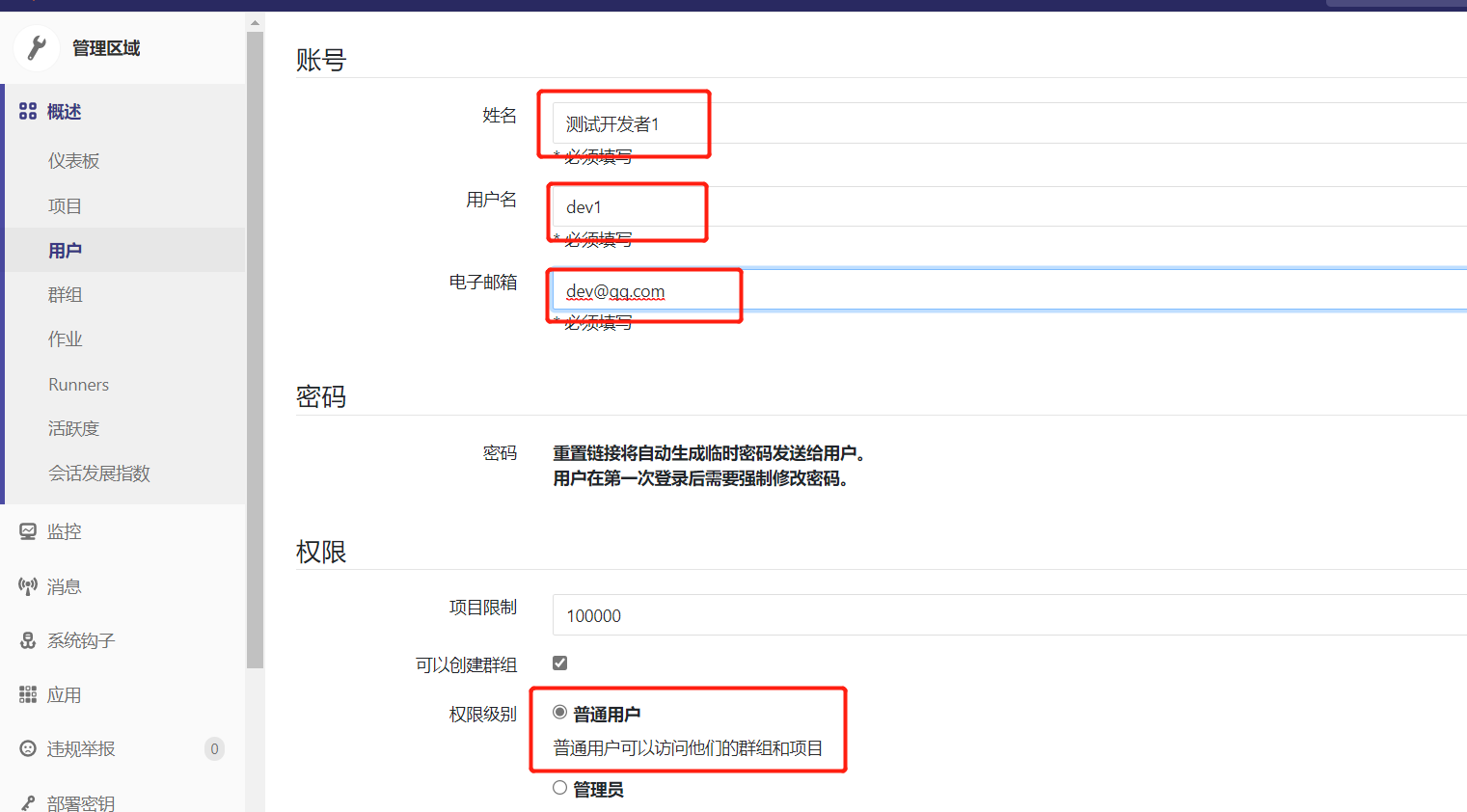1467x812 pixels.
Task: Select the 概述 overview grid icon
Action: point(27,111)
